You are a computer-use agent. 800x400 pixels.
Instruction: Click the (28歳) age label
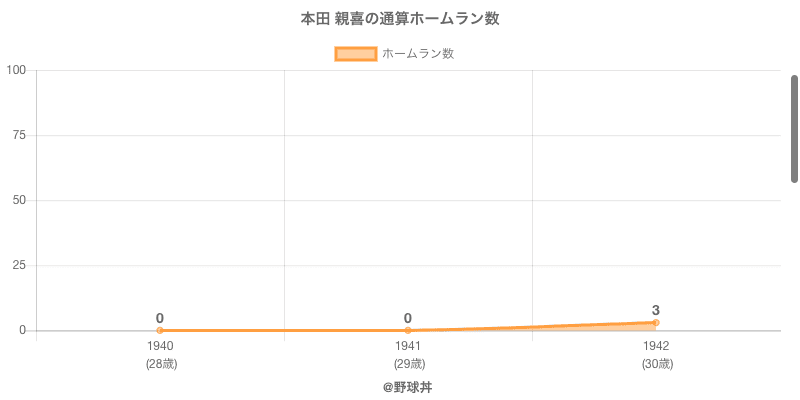tap(160, 364)
